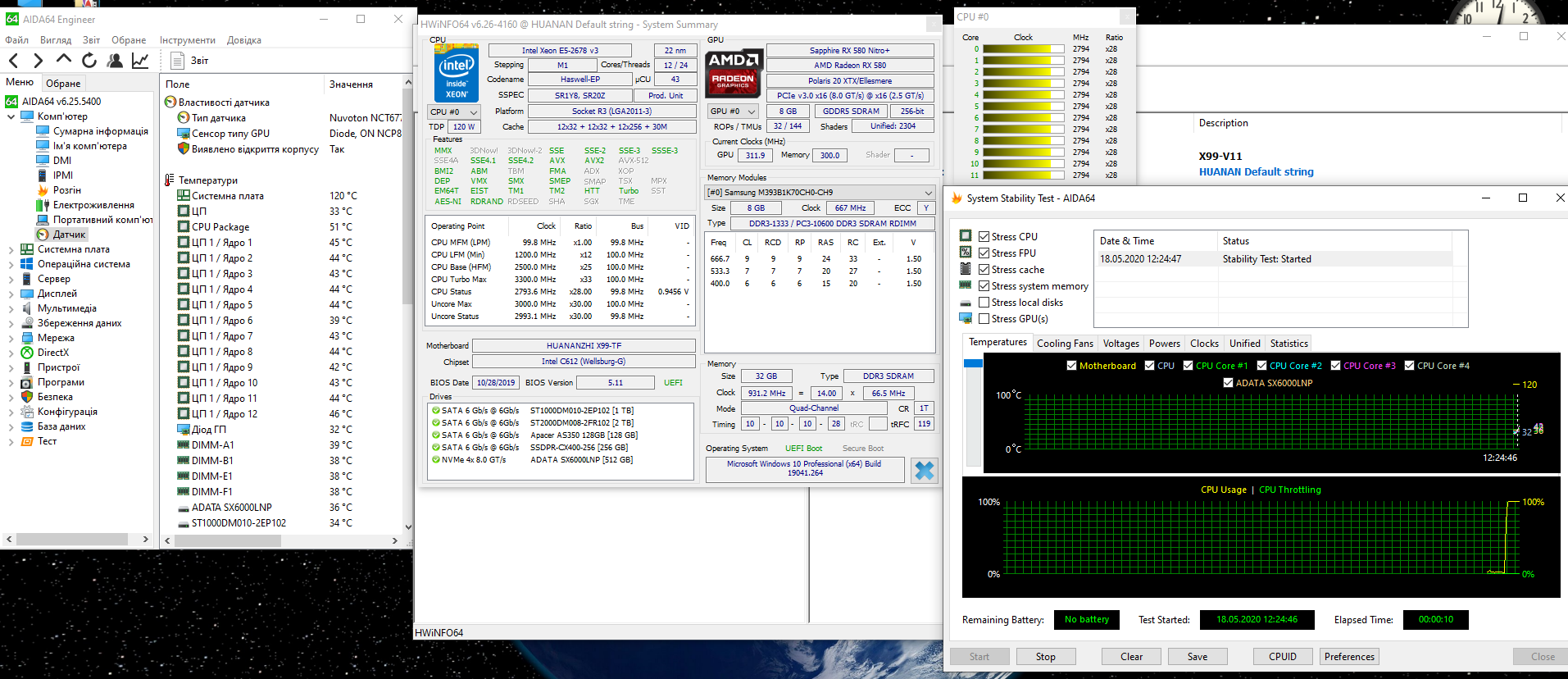This screenshot has width=1568, height=679.
Task: Expand the Дисплей tree node
Action: point(11,294)
